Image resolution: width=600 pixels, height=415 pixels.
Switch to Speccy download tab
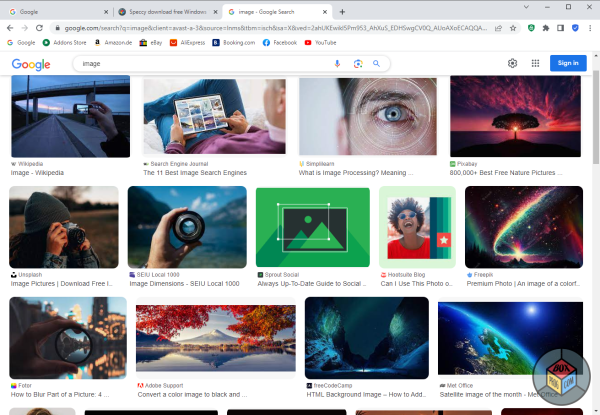168,12
